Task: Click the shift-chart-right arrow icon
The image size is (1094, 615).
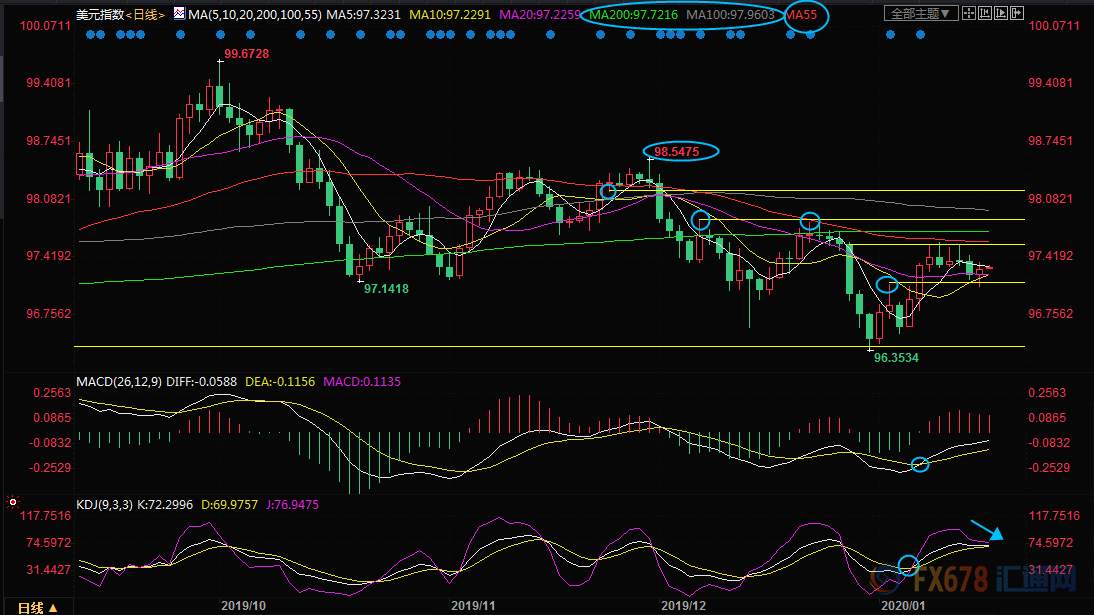Action: point(1017,13)
